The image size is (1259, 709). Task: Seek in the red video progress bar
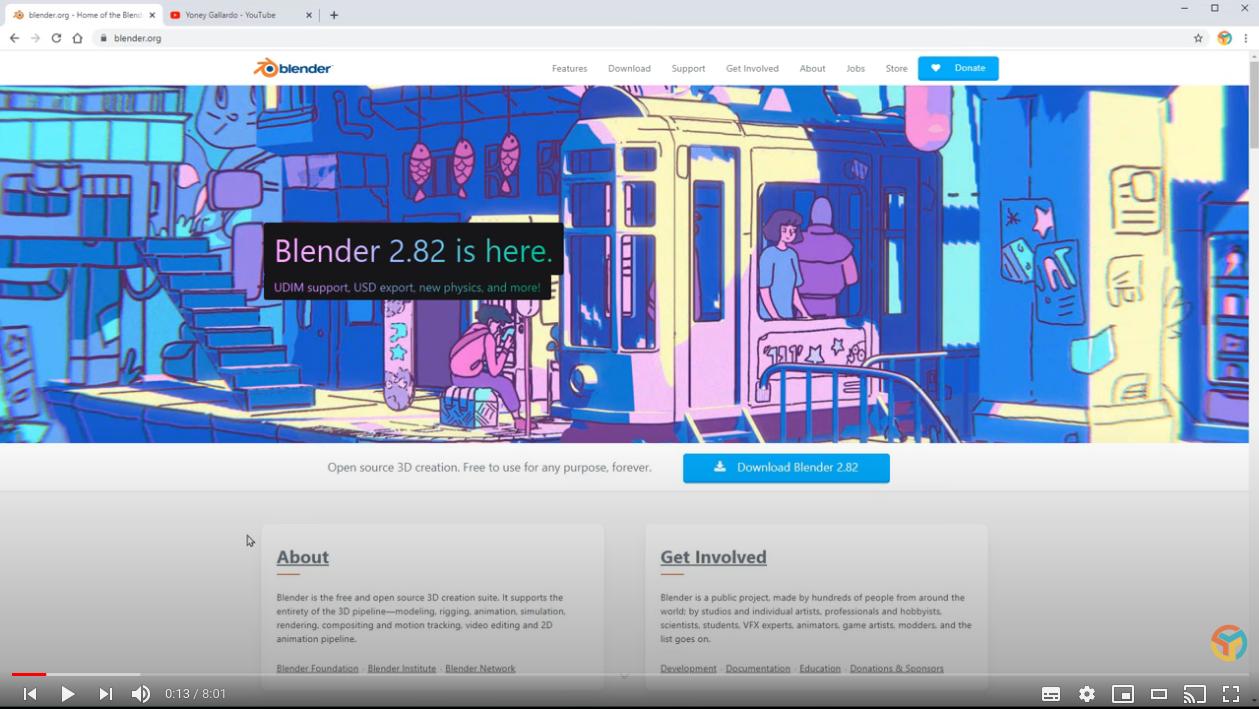(x=629, y=674)
